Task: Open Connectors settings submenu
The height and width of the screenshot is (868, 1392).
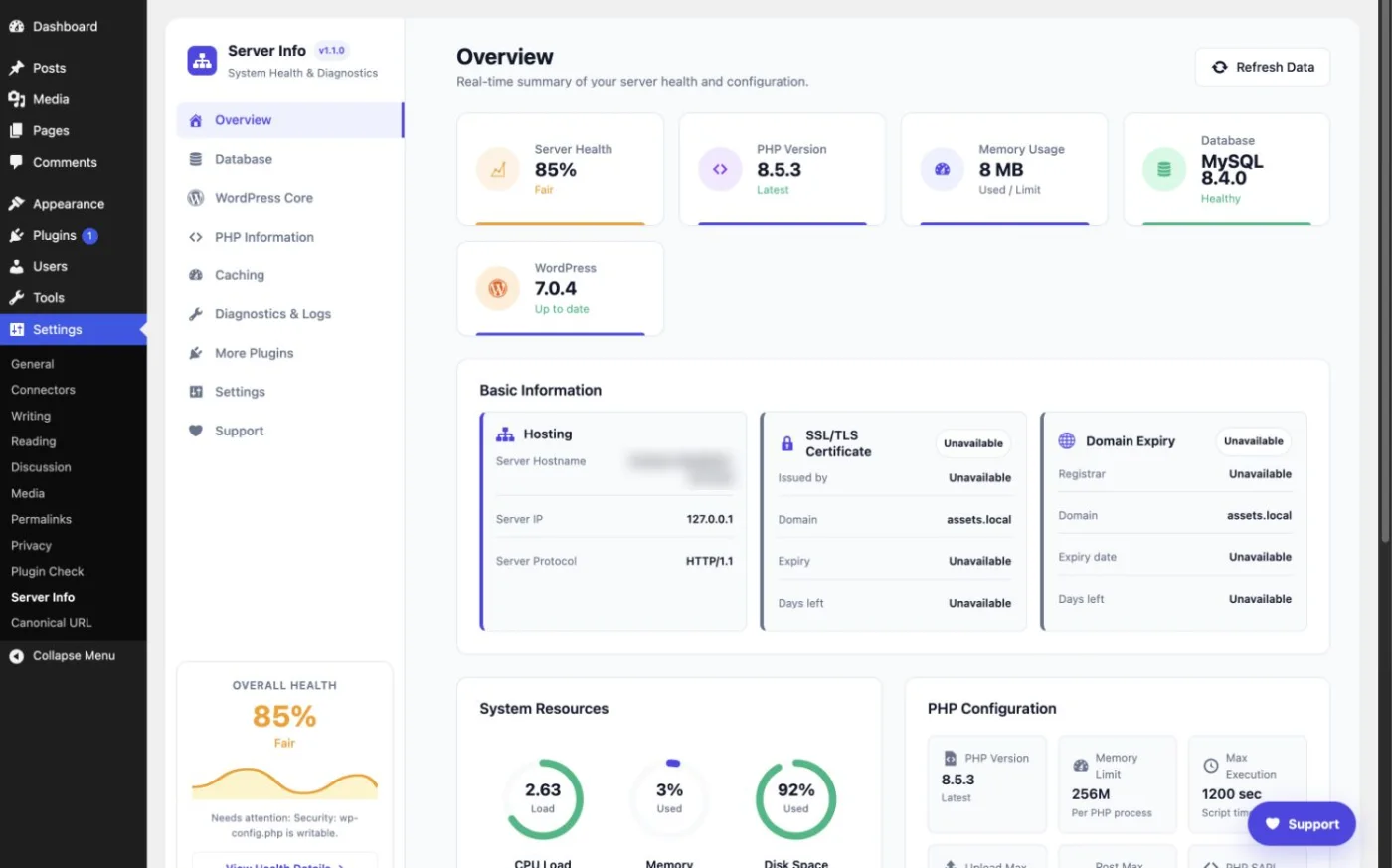Action: 43,390
